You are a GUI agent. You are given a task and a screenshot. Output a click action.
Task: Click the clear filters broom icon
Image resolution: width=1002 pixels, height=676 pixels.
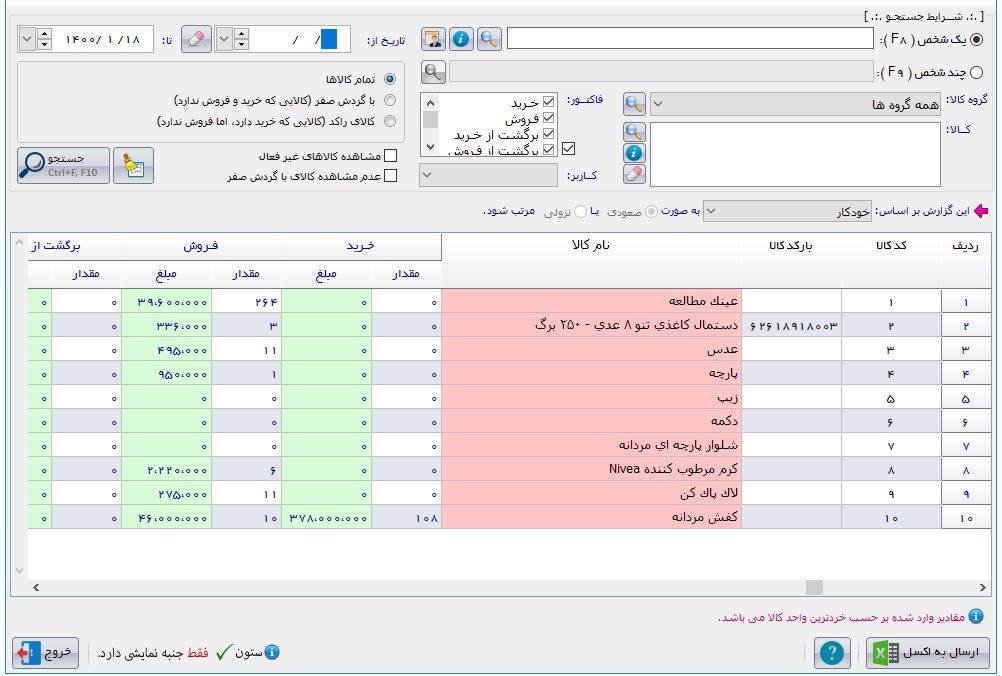click(133, 166)
